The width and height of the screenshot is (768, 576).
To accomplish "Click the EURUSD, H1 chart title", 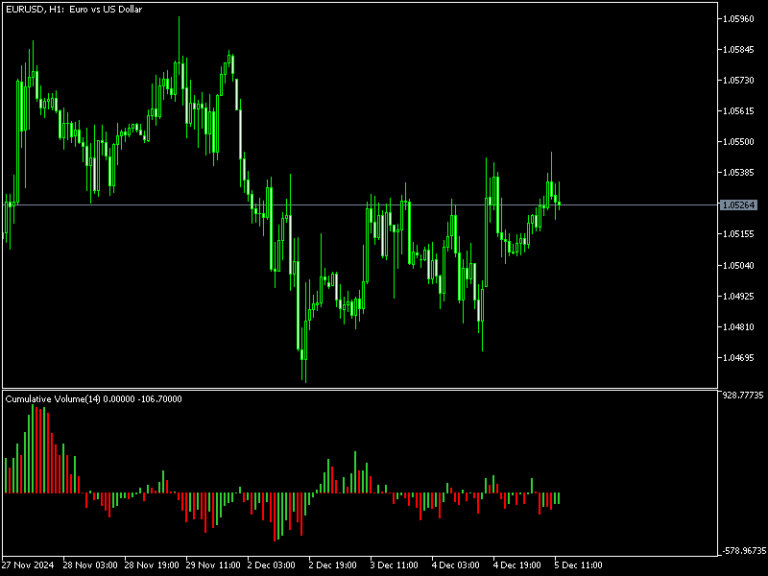I will tap(73, 9).
